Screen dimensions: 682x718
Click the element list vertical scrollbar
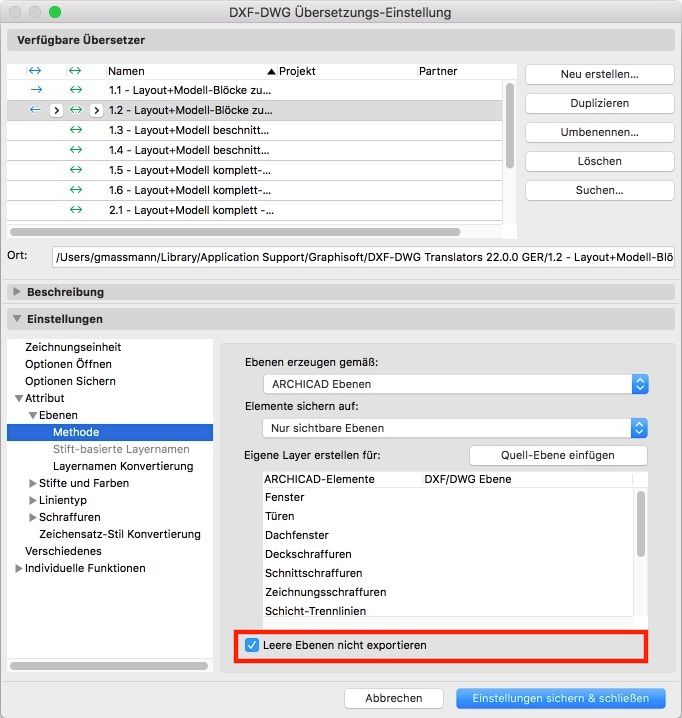click(x=641, y=524)
